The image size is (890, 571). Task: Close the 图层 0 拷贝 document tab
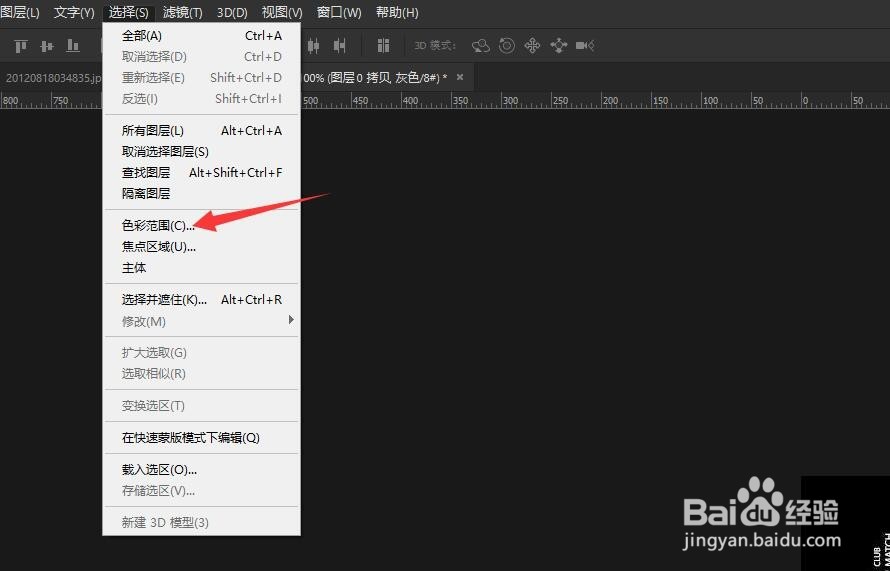pyautogui.click(x=460, y=77)
